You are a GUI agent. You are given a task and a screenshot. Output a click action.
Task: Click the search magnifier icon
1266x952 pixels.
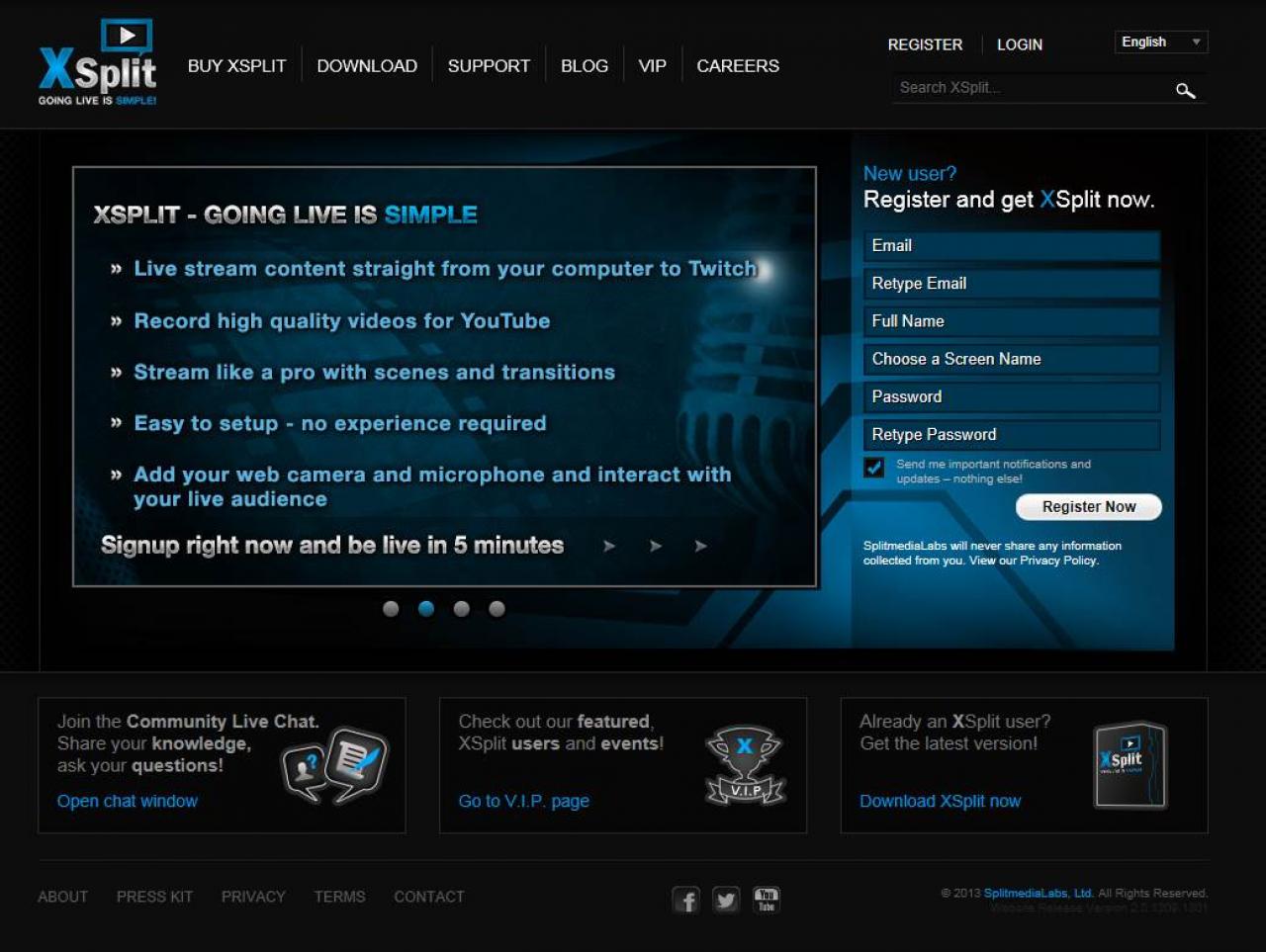pos(1185,91)
